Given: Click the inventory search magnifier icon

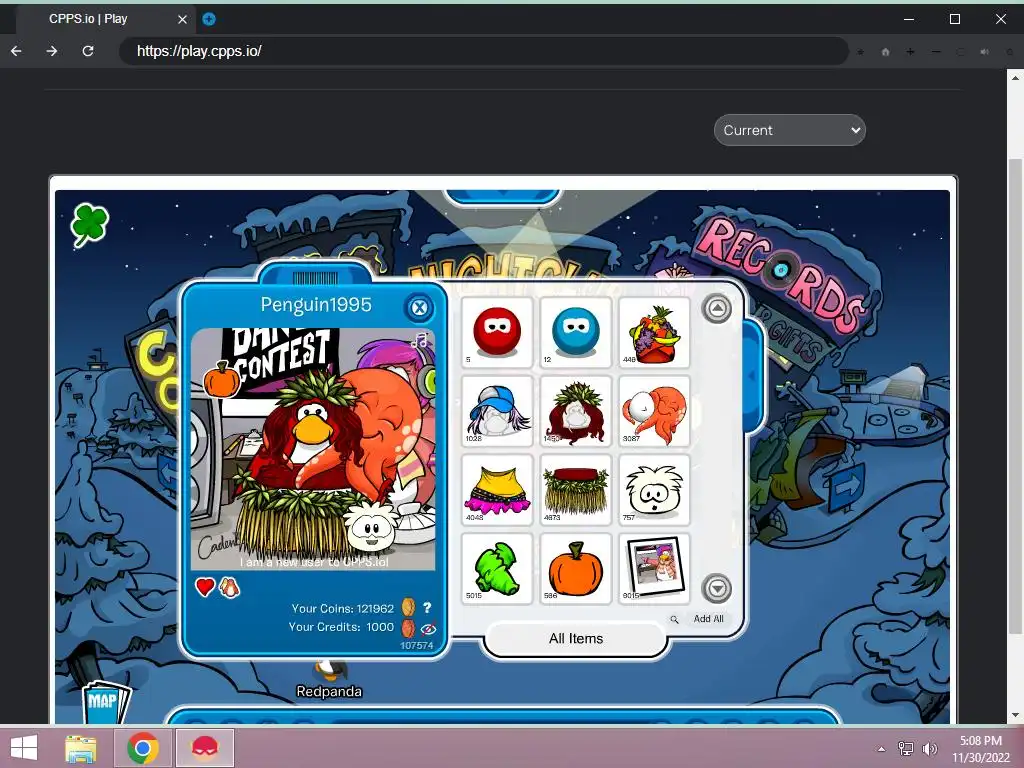Looking at the screenshot, I should coord(674,619).
